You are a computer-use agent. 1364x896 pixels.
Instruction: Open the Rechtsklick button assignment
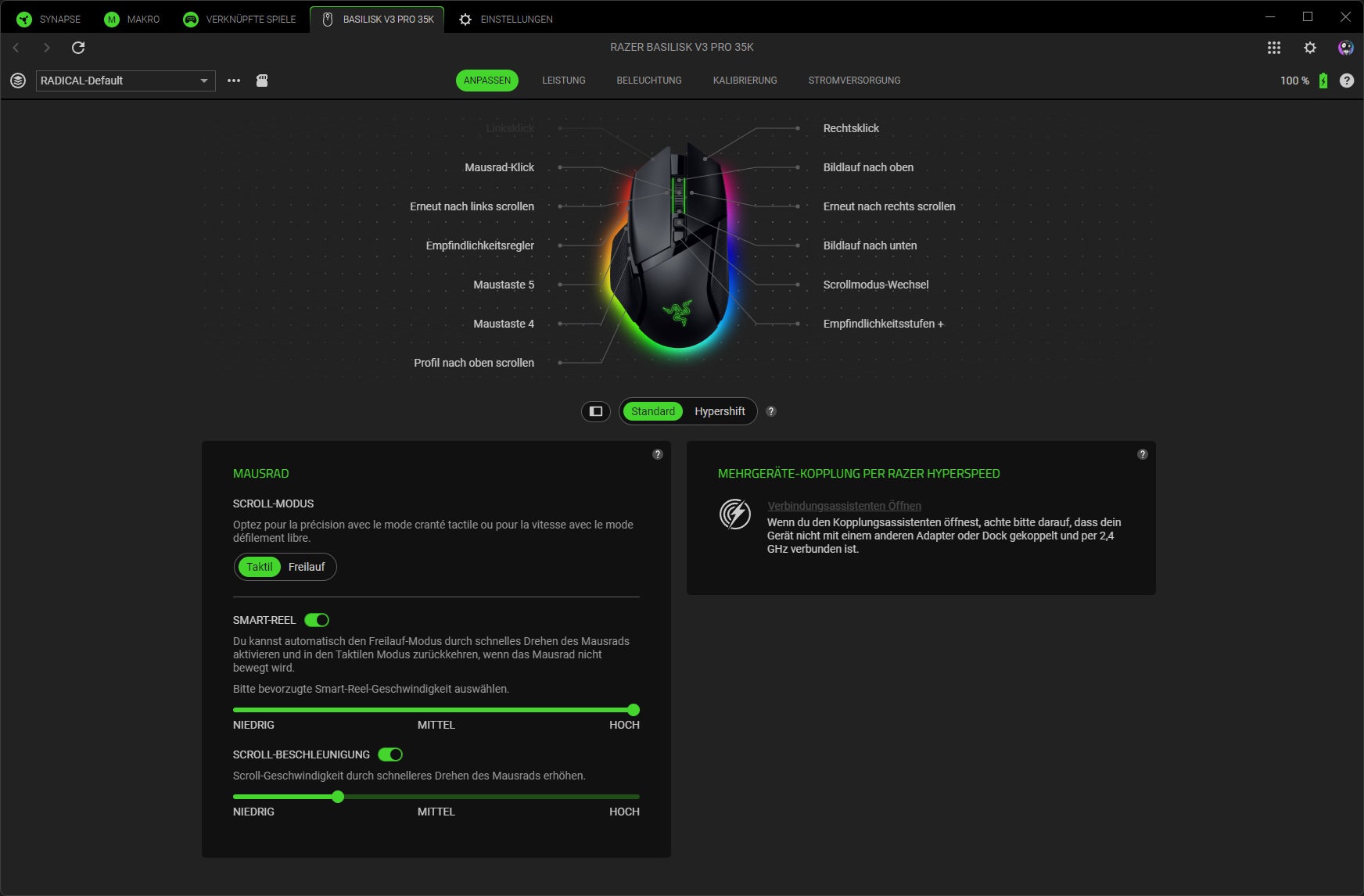851,128
